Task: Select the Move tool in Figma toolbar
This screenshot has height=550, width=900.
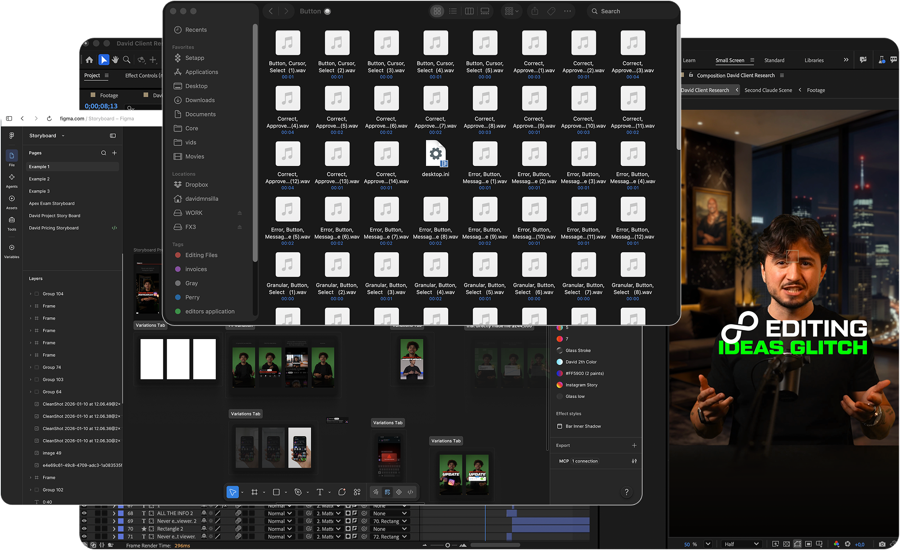Action: click(232, 492)
